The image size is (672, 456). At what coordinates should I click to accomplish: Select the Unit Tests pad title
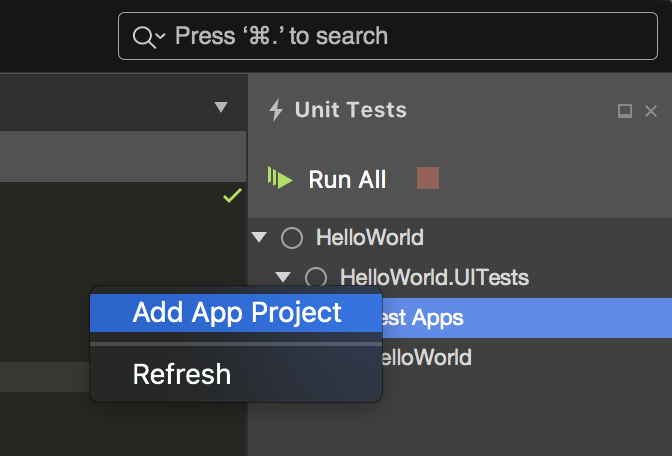(x=351, y=110)
